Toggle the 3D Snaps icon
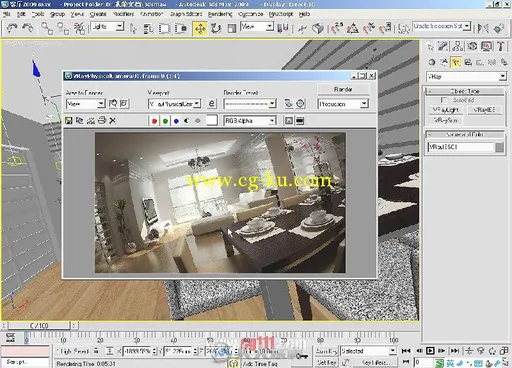 pos(336,28)
